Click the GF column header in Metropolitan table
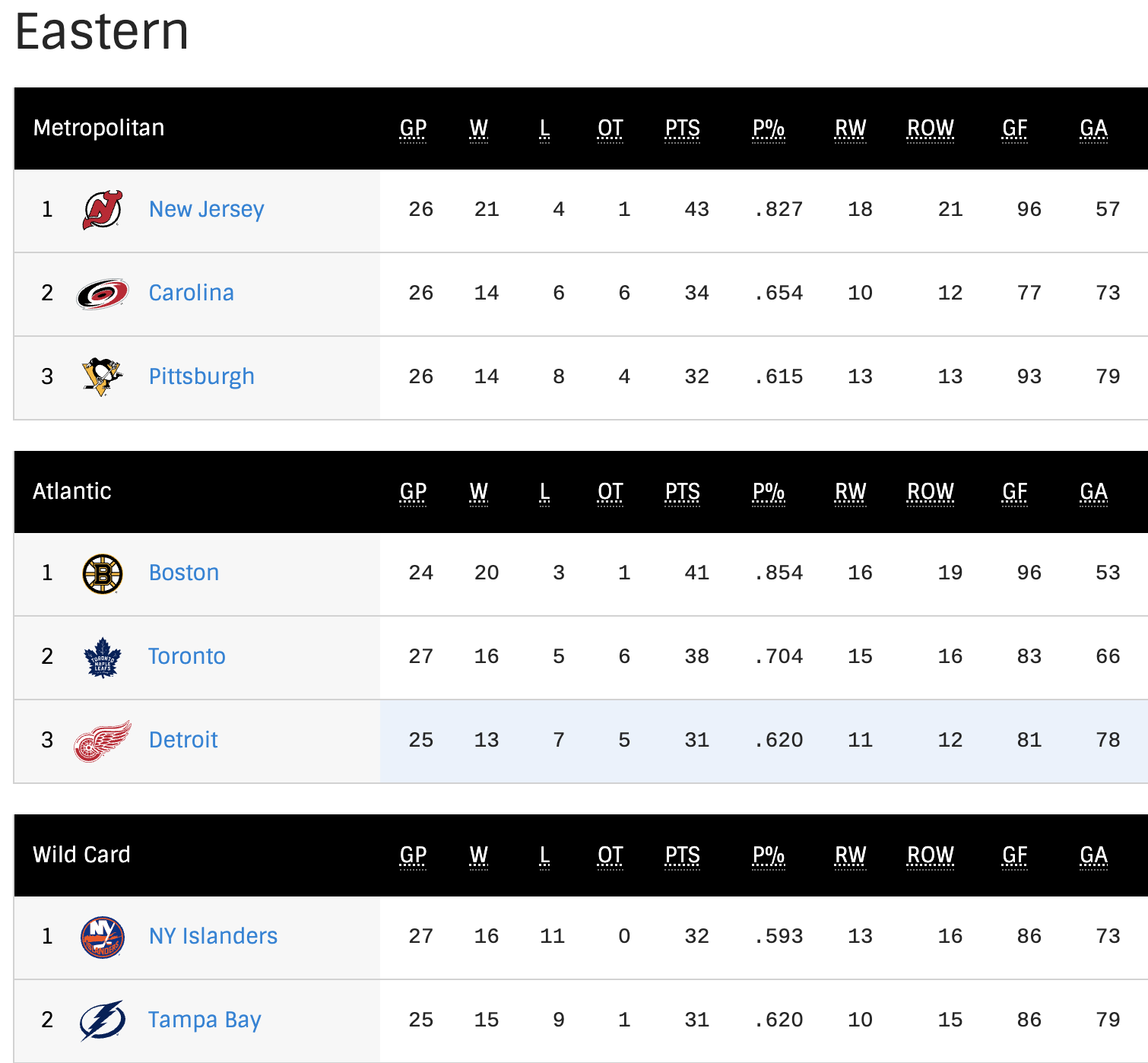The width and height of the screenshot is (1148, 1063). pyautogui.click(x=1015, y=129)
